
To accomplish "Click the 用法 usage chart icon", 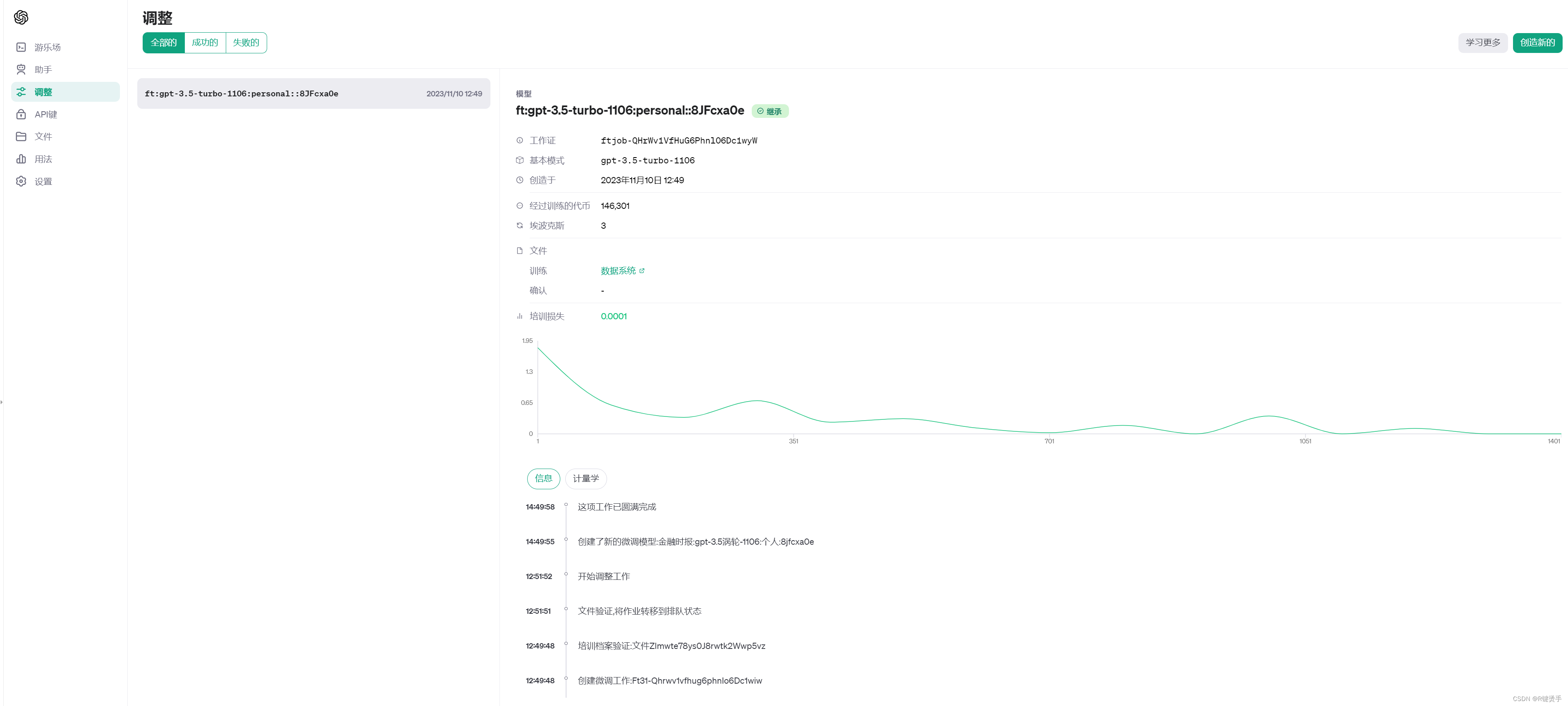I will point(22,159).
